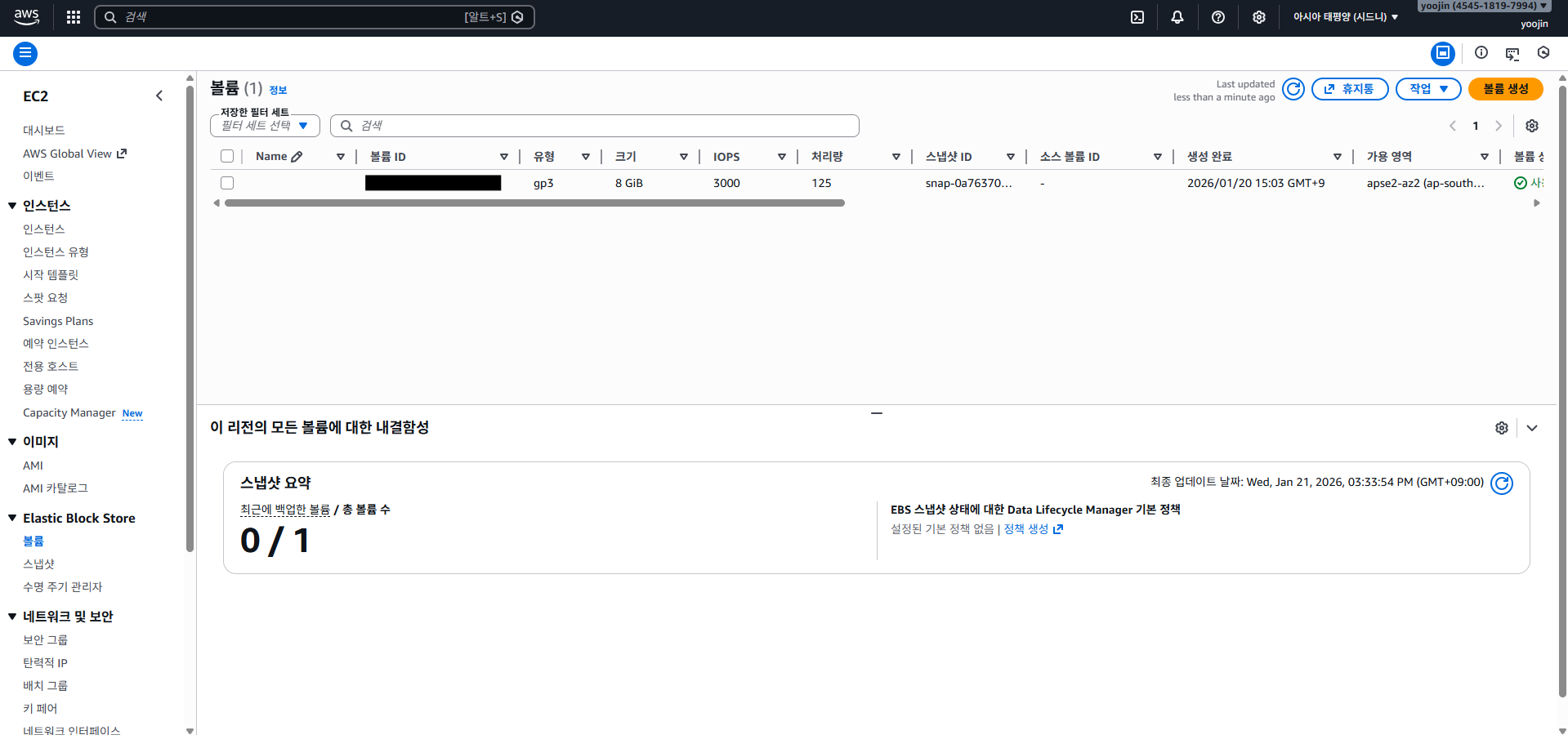Click the horizontal table scrollbar
This screenshot has height=735, width=1568.
(x=534, y=203)
